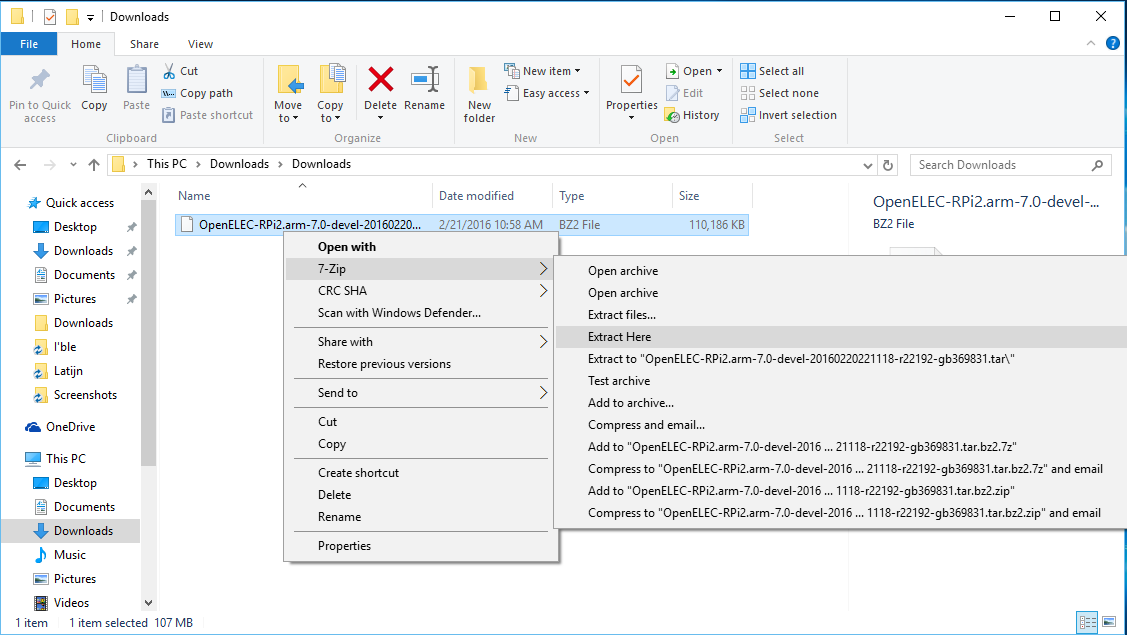The width and height of the screenshot is (1127, 635).
Task: Sort by Size column header
Action: [x=712, y=196]
